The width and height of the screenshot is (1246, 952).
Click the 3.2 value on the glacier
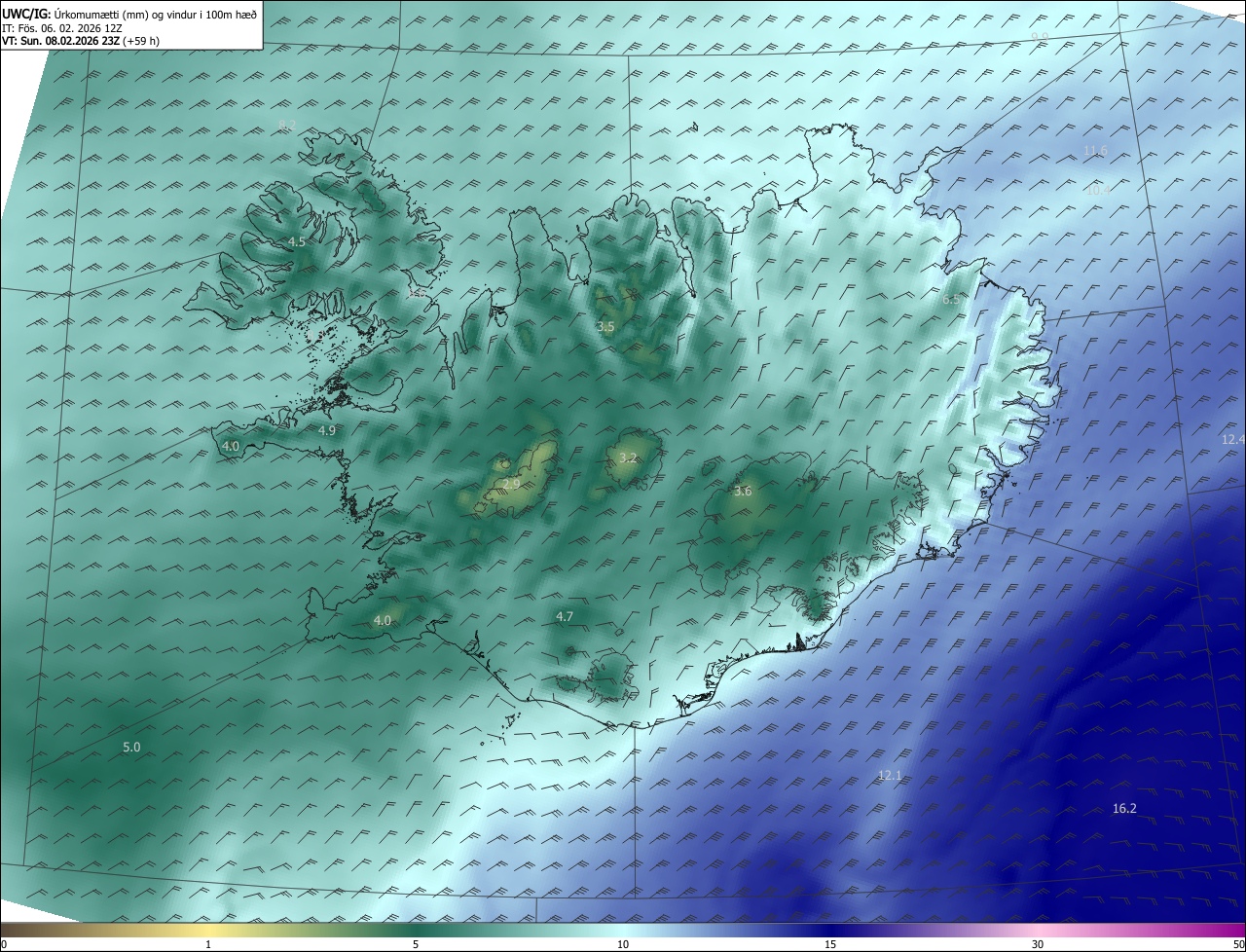628,458
